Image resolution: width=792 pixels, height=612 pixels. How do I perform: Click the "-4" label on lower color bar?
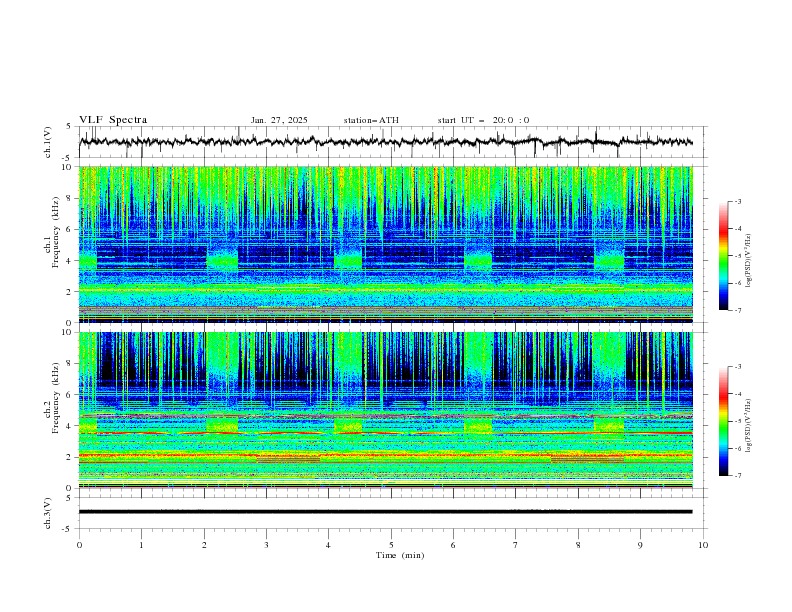(738, 394)
